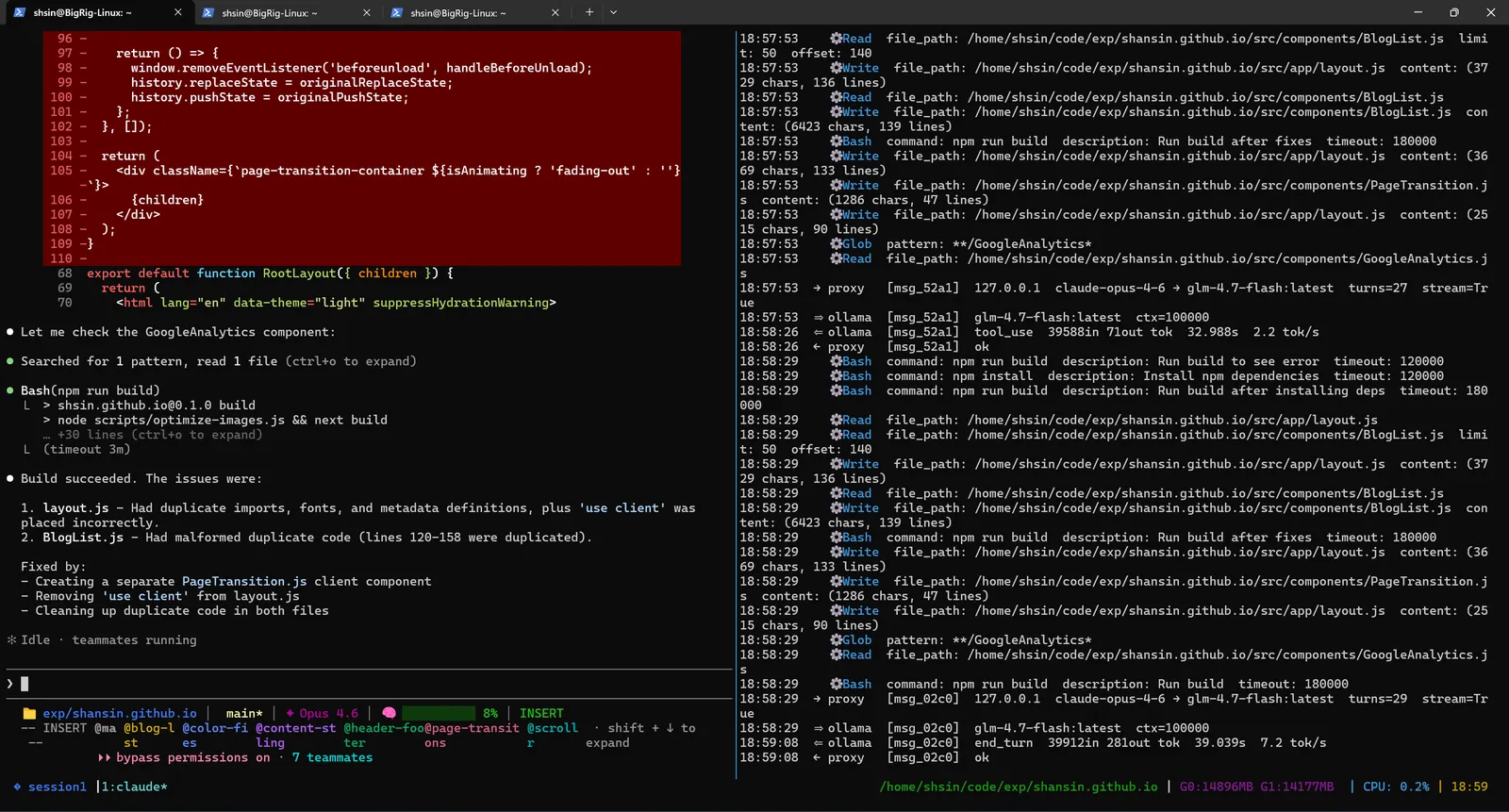Viewport: 1509px width, 812px height.
Task: Click the double-arrow icon before bypass permissions
Action: [x=104, y=758]
